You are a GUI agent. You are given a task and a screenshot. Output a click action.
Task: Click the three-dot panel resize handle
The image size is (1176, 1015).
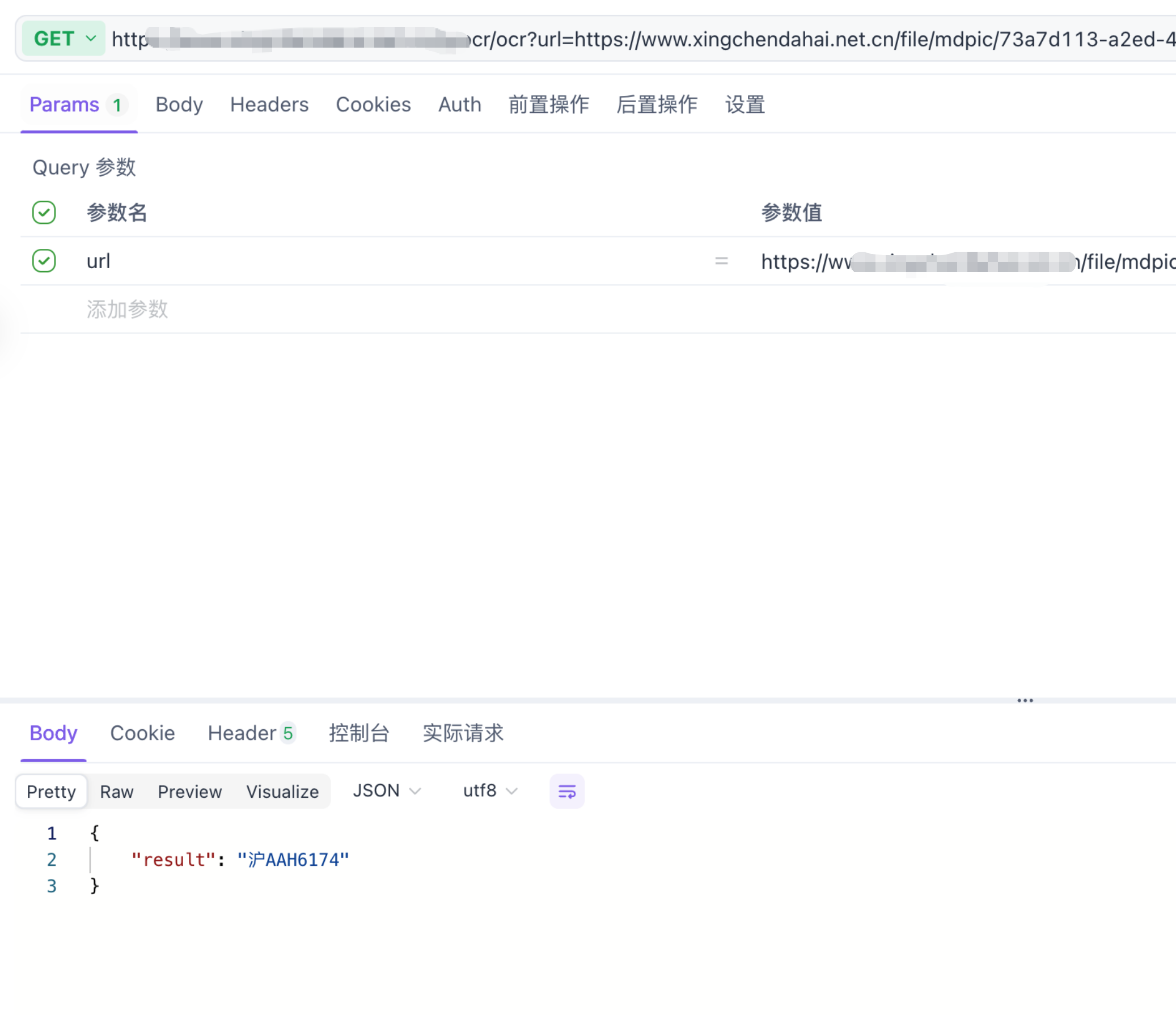pos(1025,700)
